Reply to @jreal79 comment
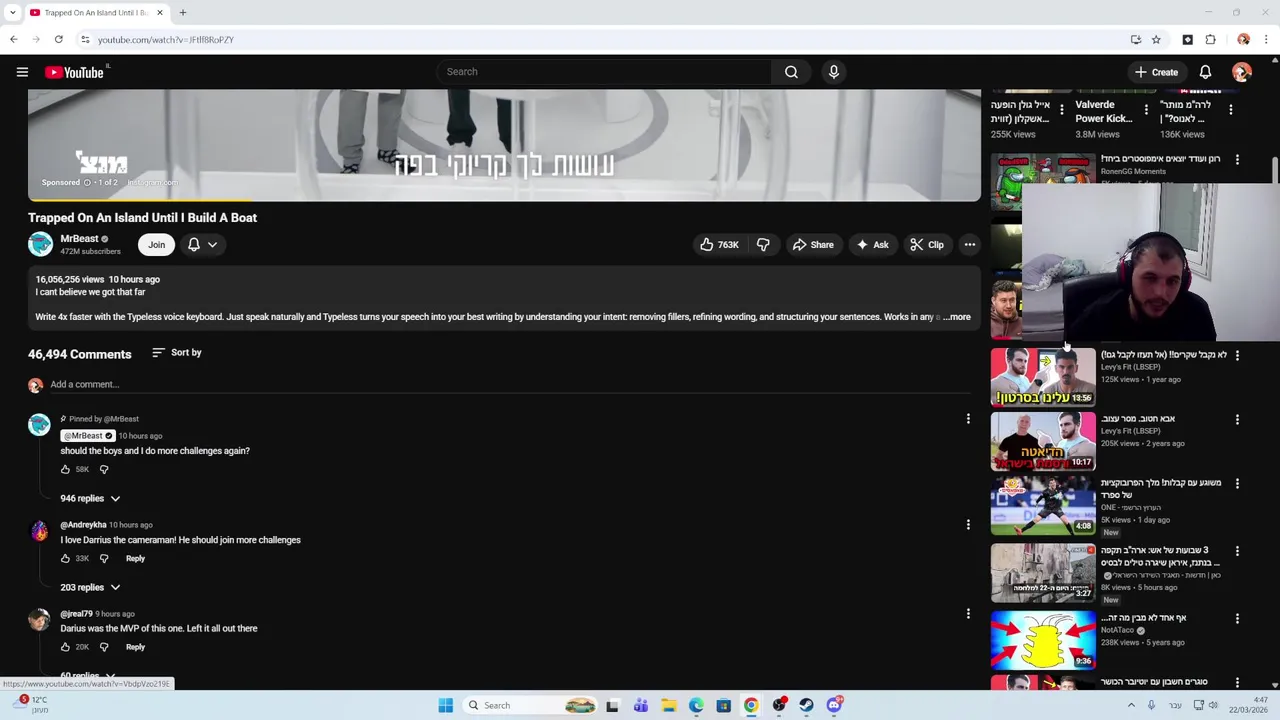Image resolution: width=1280 pixels, height=720 pixels. [135, 647]
